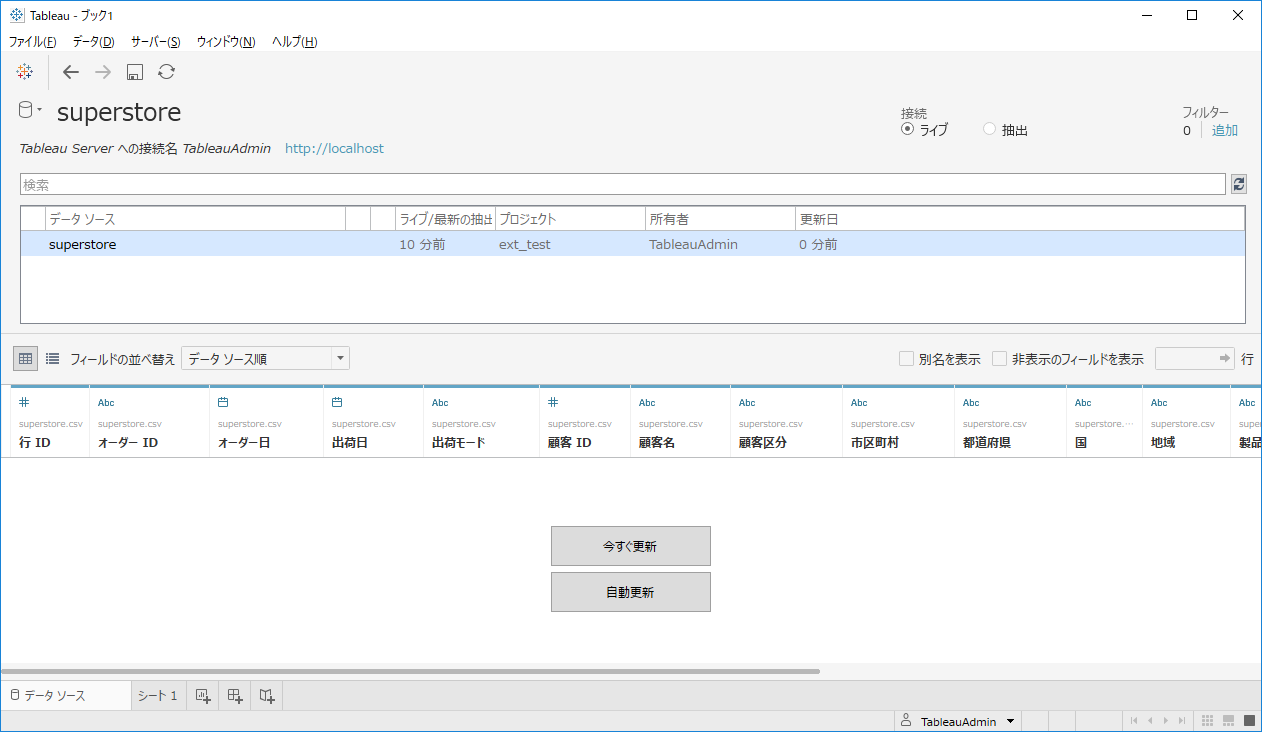The image size is (1262, 732).
Task: Click the Abc type icon above 市区町村
Action: 859,403
